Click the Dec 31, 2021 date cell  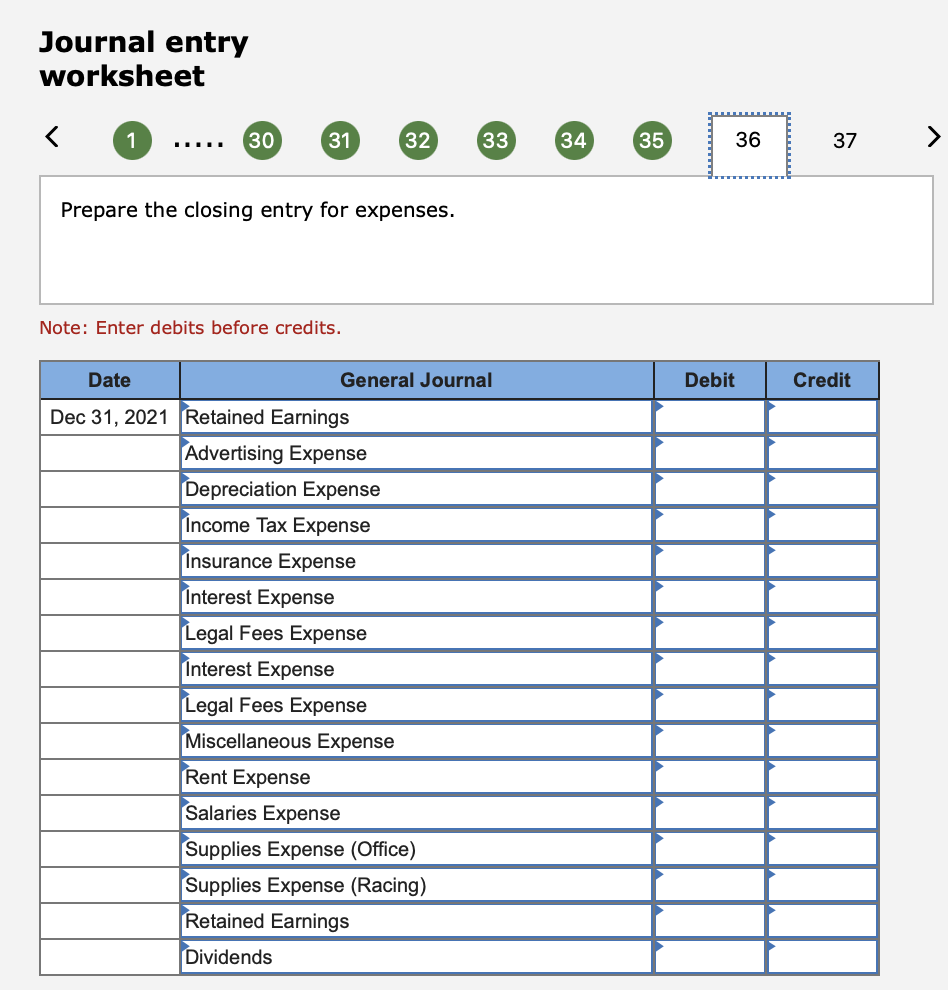(109, 417)
